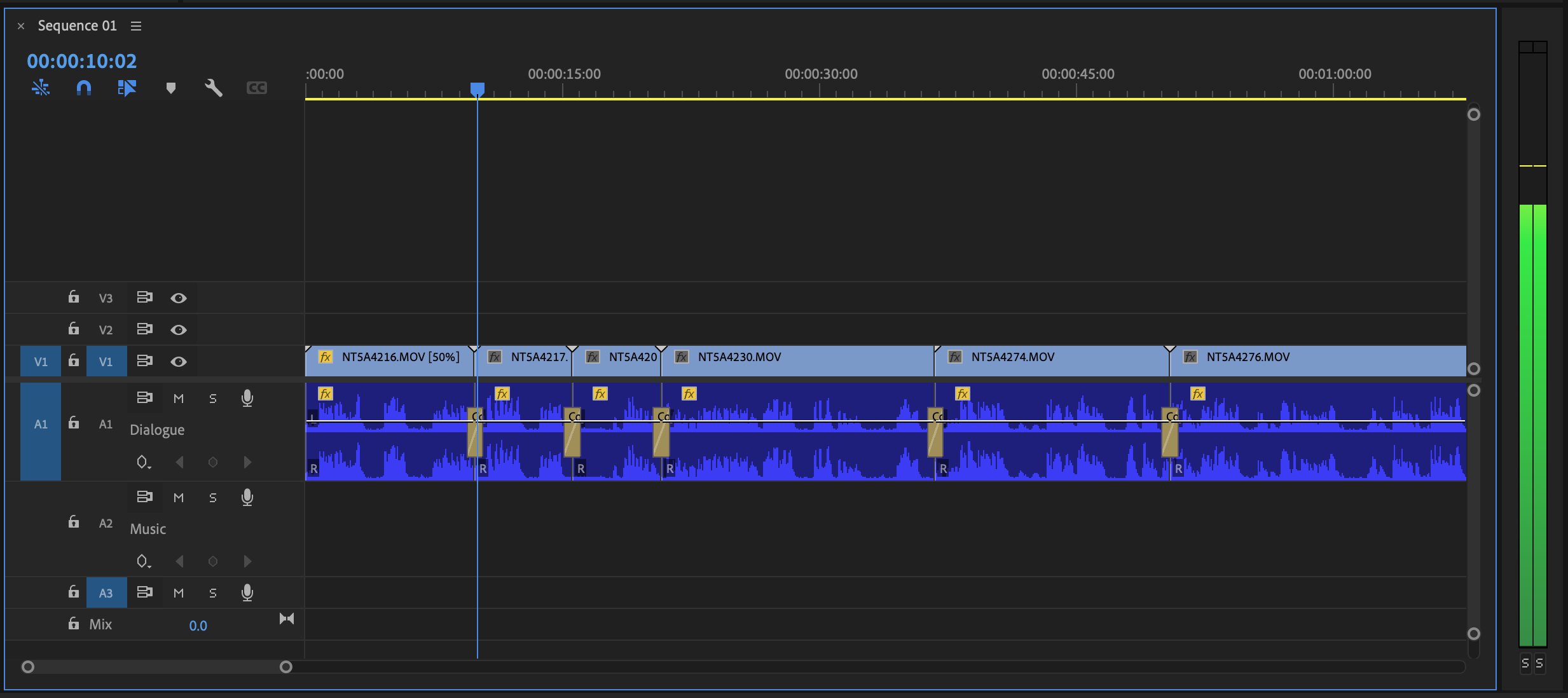The height and width of the screenshot is (698, 1568).
Task: Toggle V2 track targeting
Action: point(106,329)
